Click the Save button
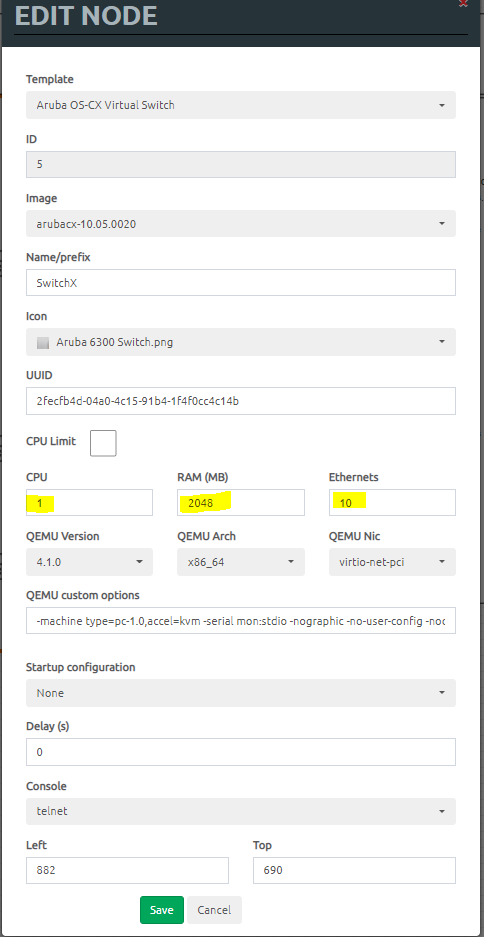484x937 pixels. (162, 910)
